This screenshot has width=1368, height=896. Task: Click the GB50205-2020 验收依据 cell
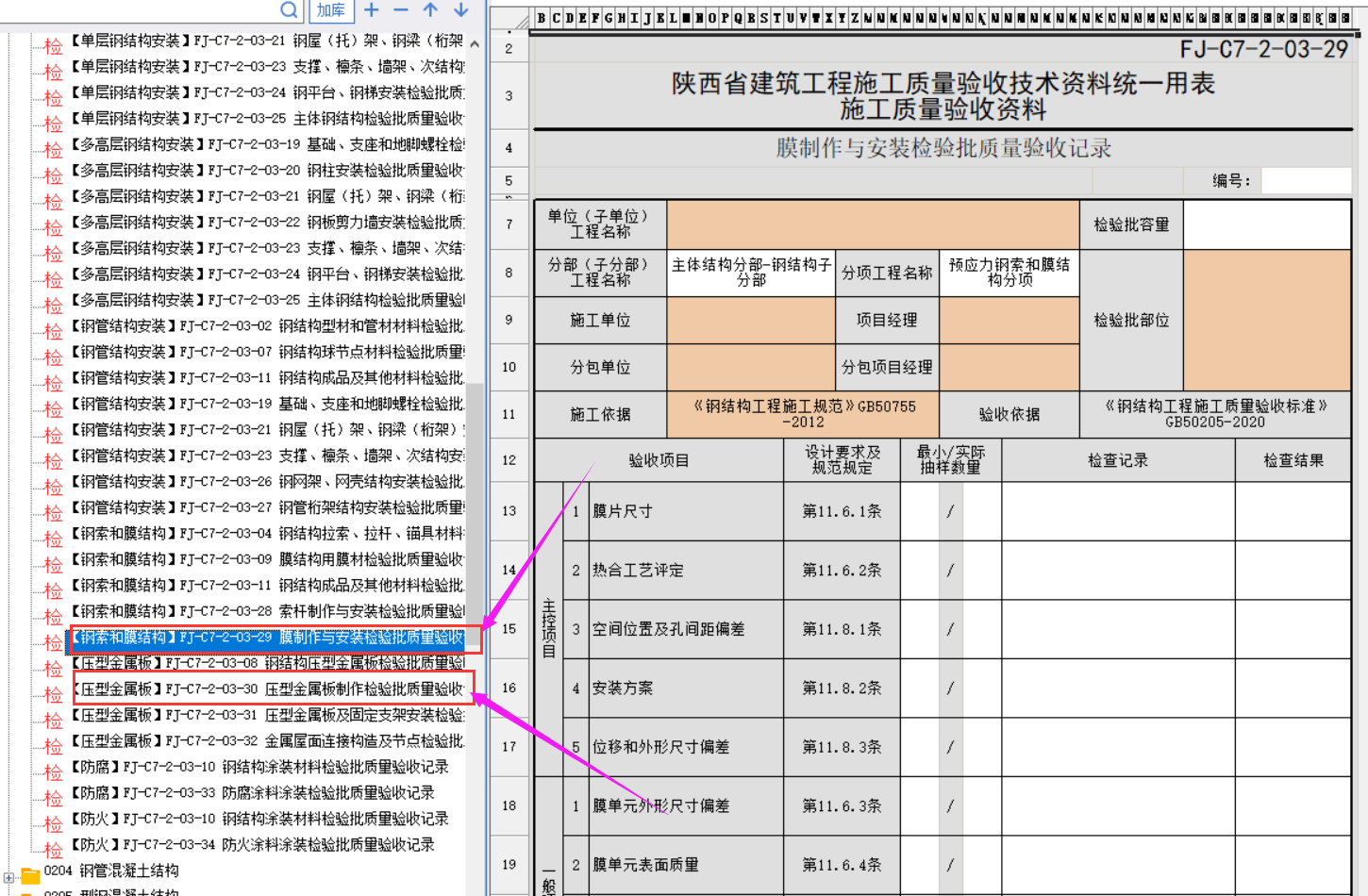click(x=1215, y=414)
